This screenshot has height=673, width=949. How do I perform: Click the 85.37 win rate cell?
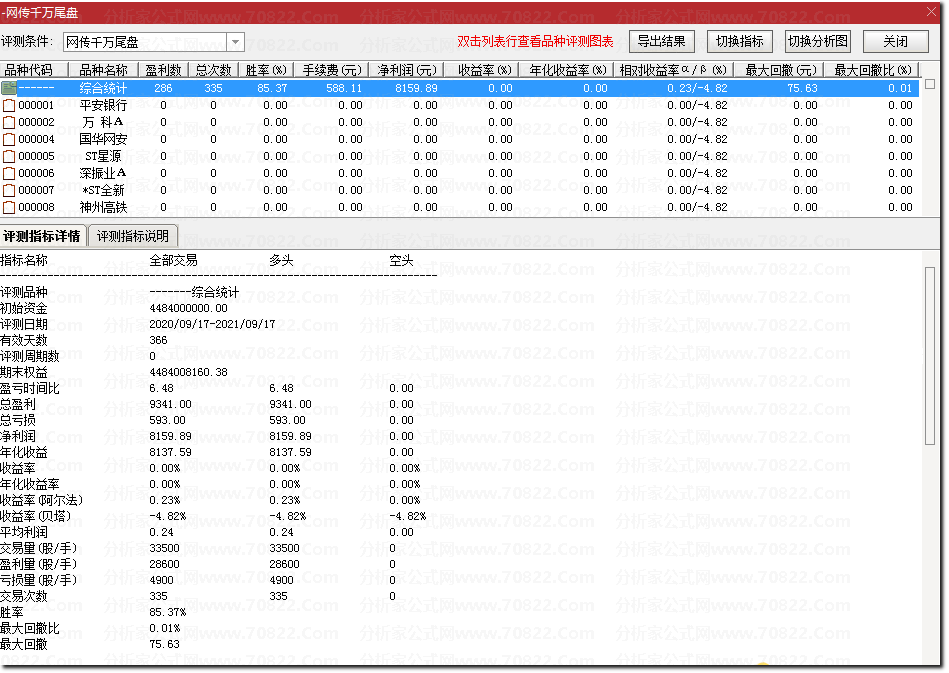pos(272,88)
